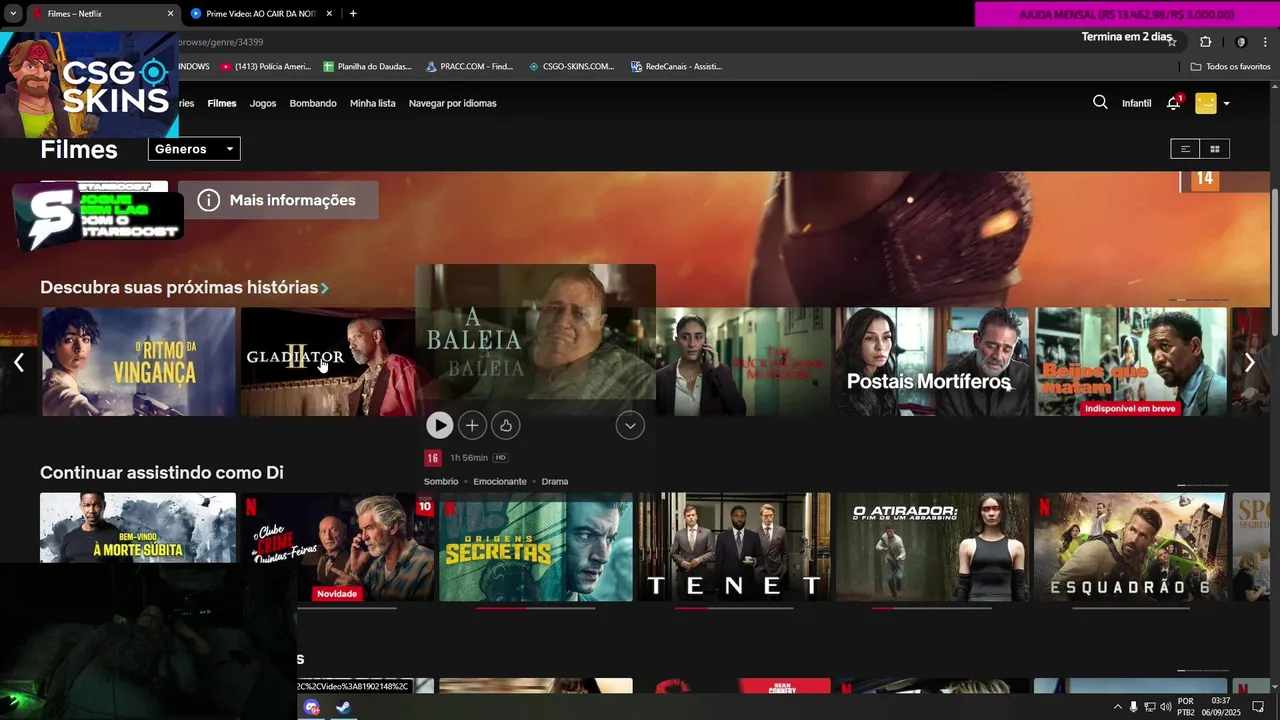Screen dimensions: 1280x720
Task: Open Beijos que matam thumbnail
Action: pos(1131,362)
